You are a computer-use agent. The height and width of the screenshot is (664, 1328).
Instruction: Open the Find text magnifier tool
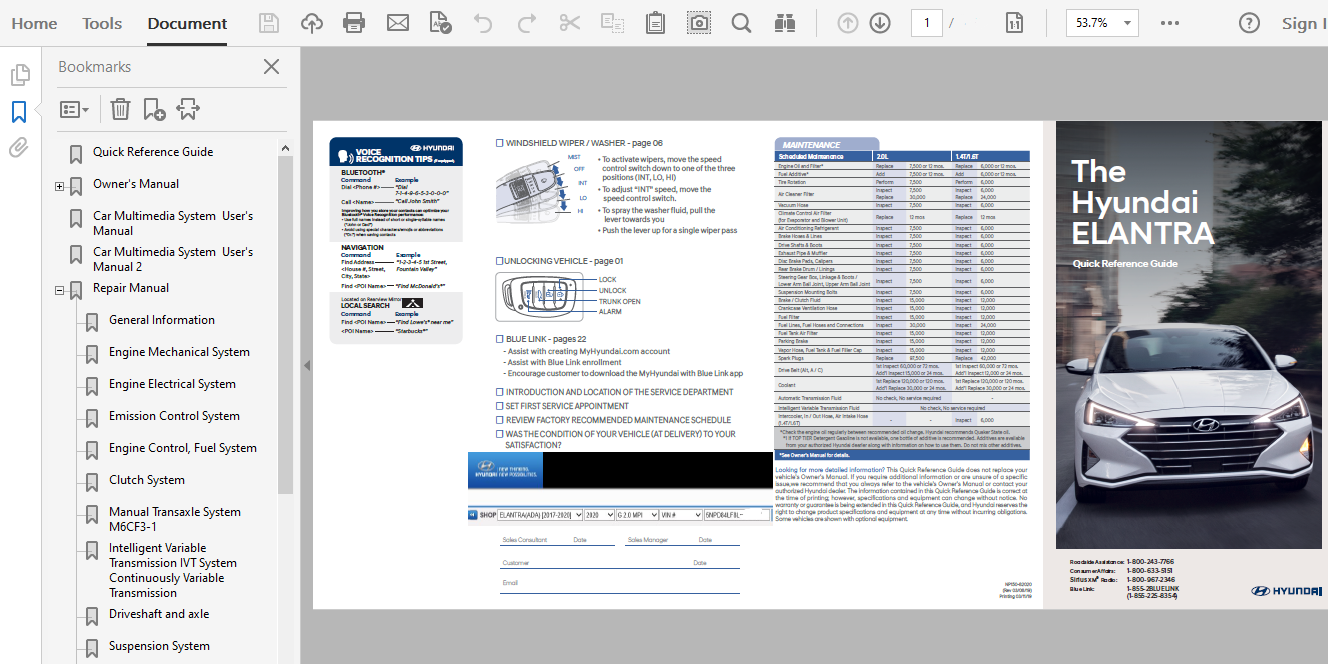click(x=741, y=23)
